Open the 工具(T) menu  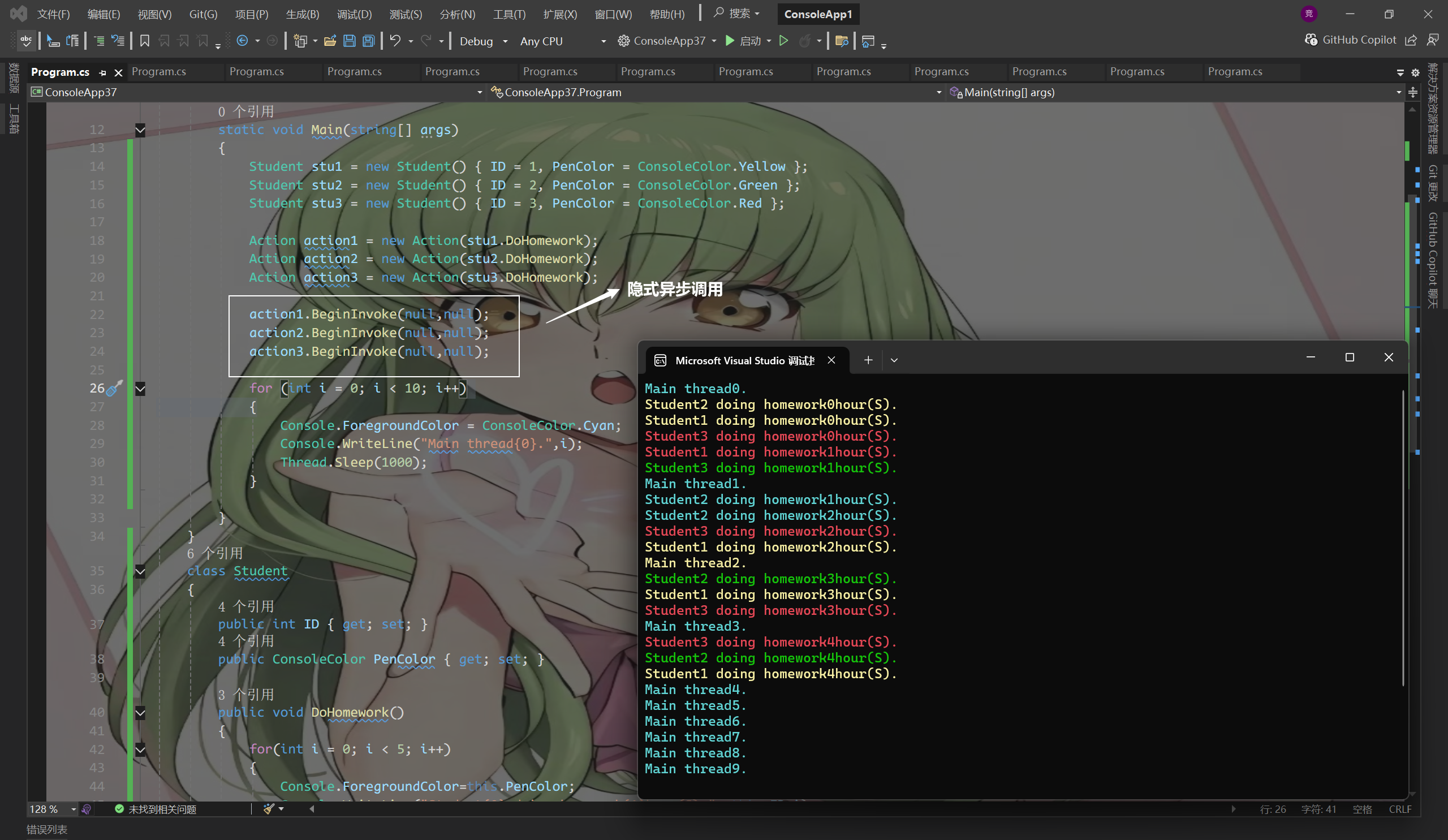[509, 14]
